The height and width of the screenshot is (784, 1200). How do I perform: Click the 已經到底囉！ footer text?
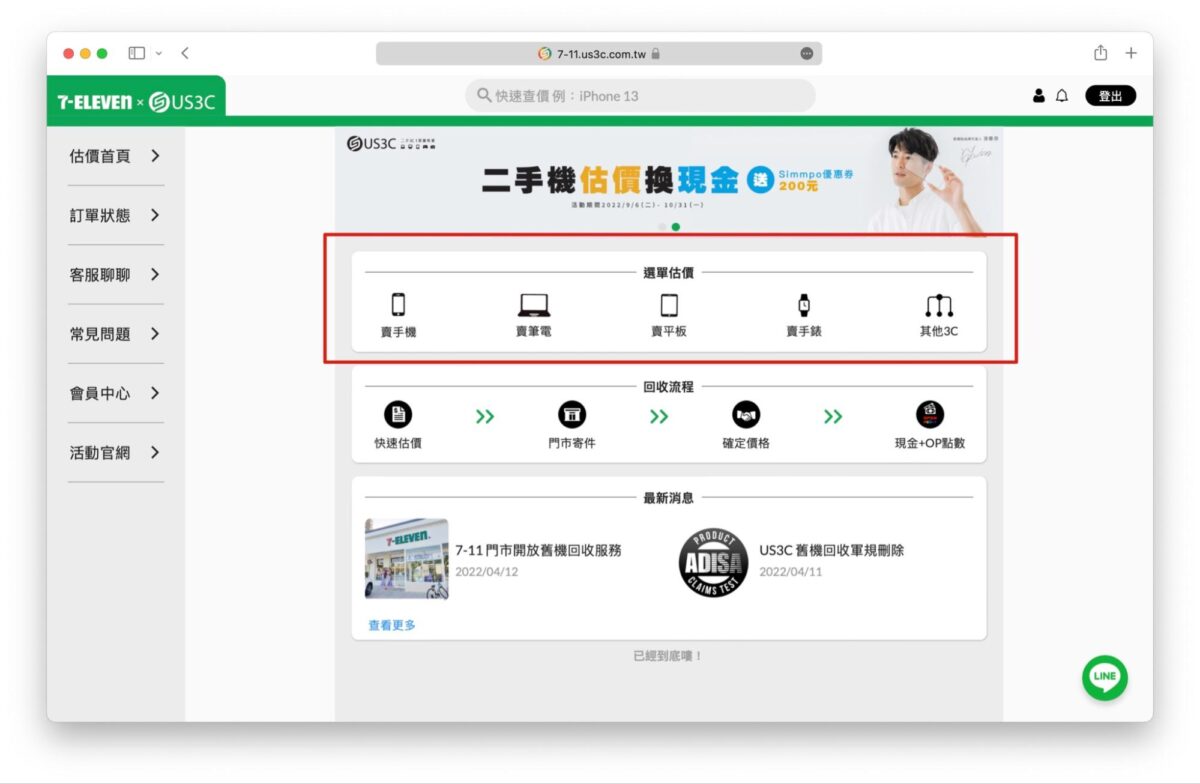tap(668, 656)
